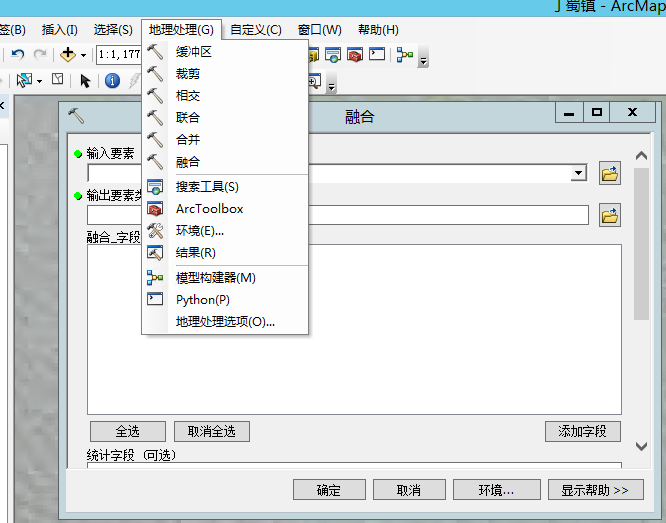Click the 取消全选 button
The width and height of the screenshot is (666, 523).
coord(212,432)
